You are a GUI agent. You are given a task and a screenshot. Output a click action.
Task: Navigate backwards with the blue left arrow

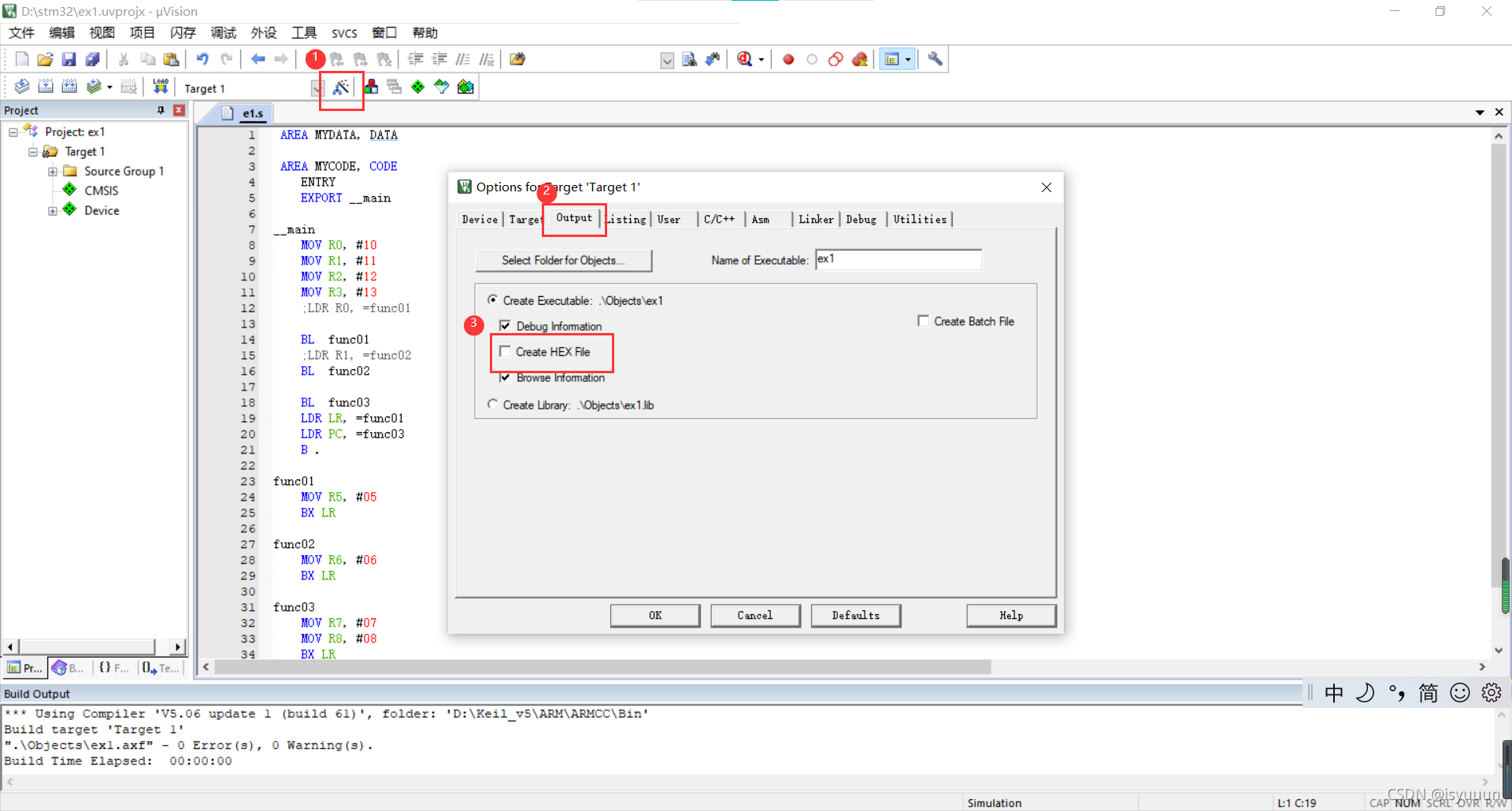(x=258, y=59)
